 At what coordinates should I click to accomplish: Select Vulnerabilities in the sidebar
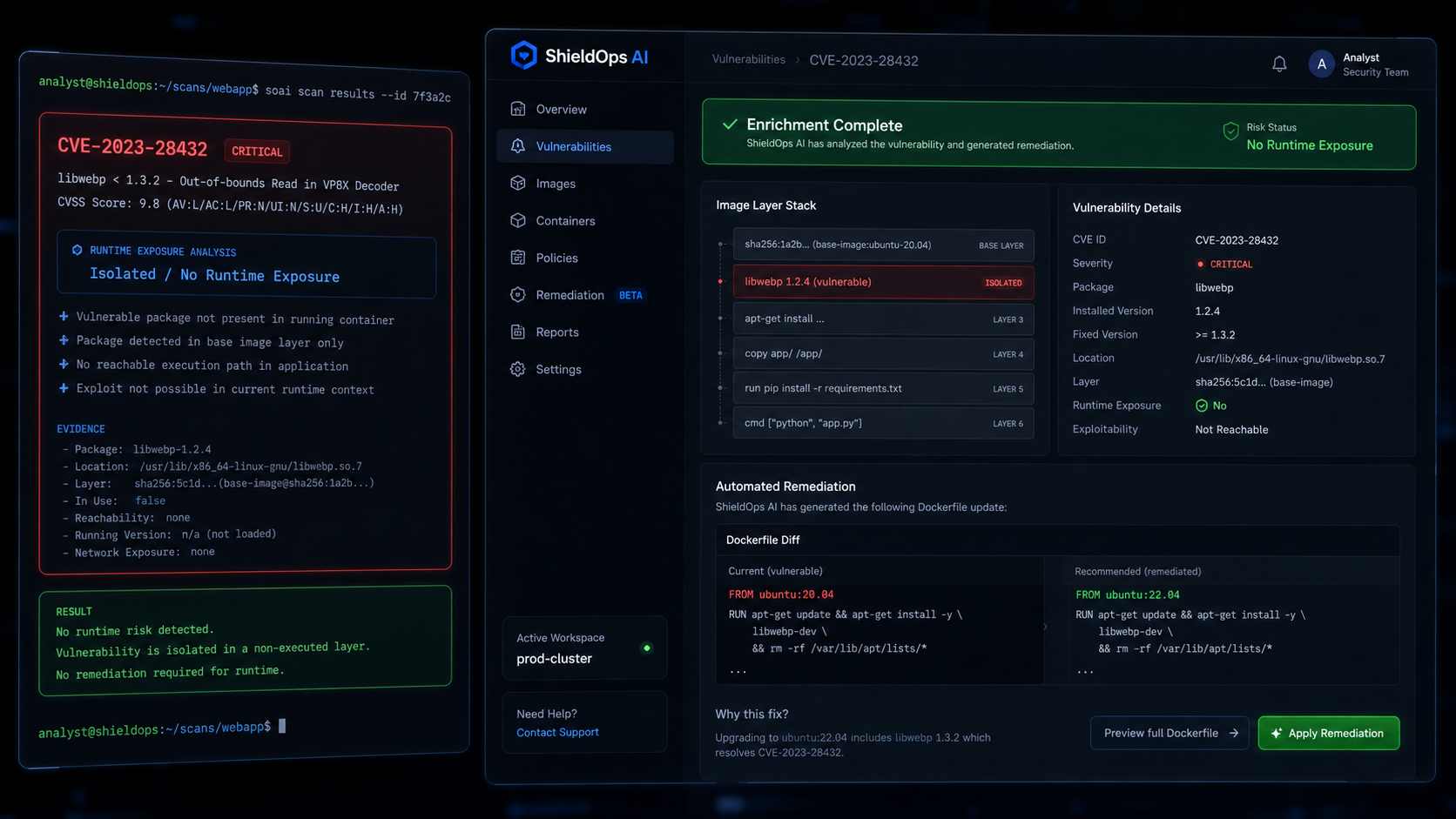pyautogui.click(x=585, y=146)
